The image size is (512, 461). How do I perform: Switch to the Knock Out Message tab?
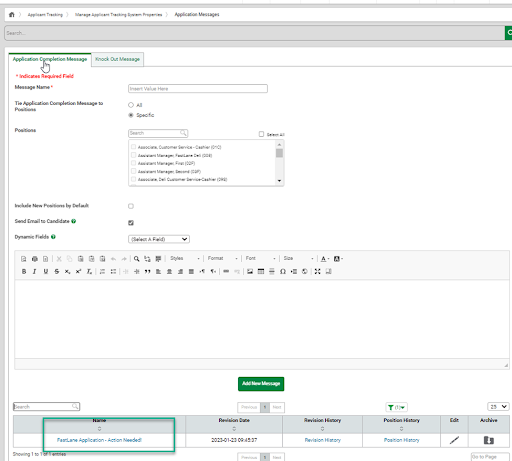117,59
